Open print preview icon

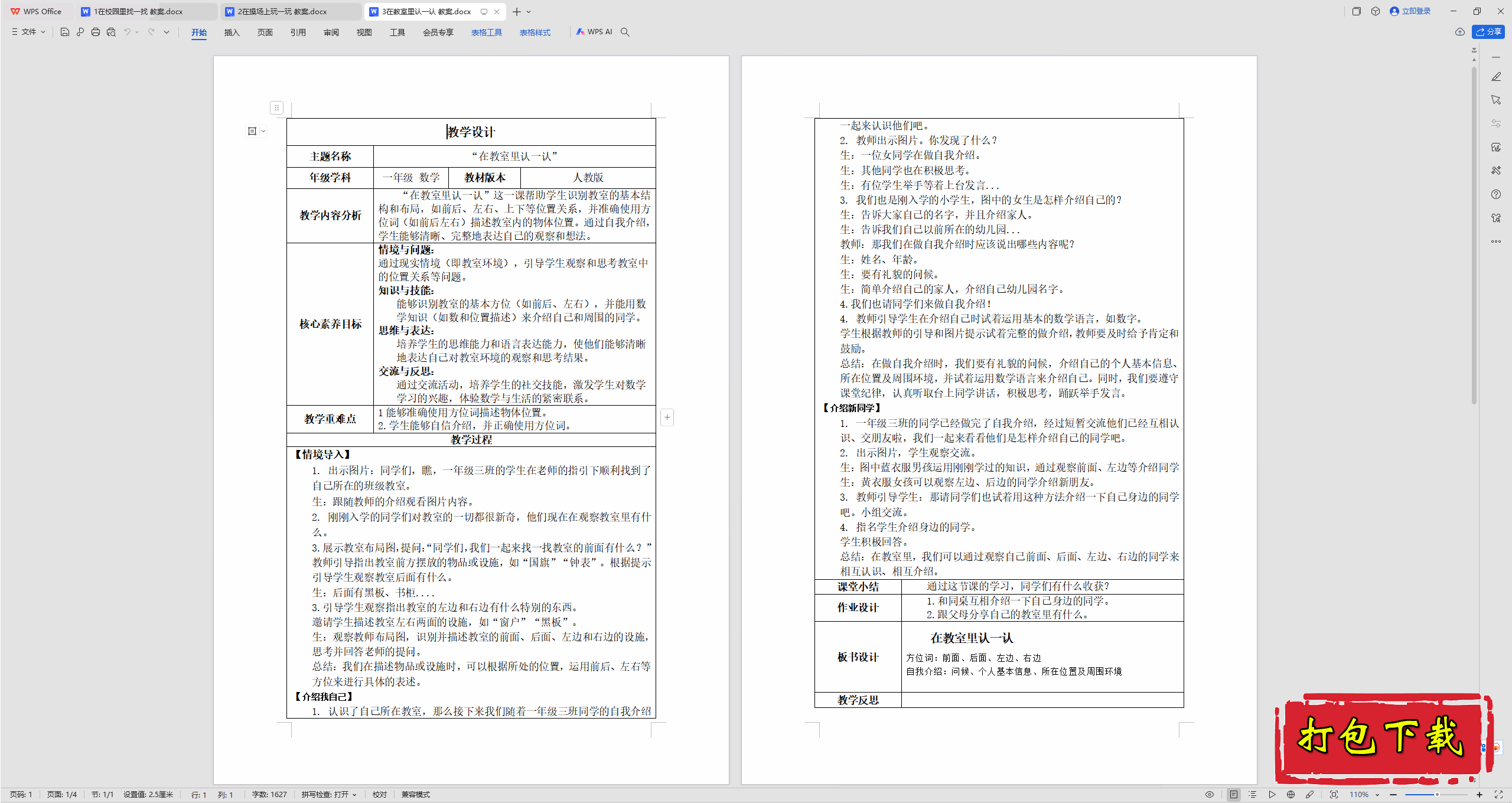coord(111,32)
